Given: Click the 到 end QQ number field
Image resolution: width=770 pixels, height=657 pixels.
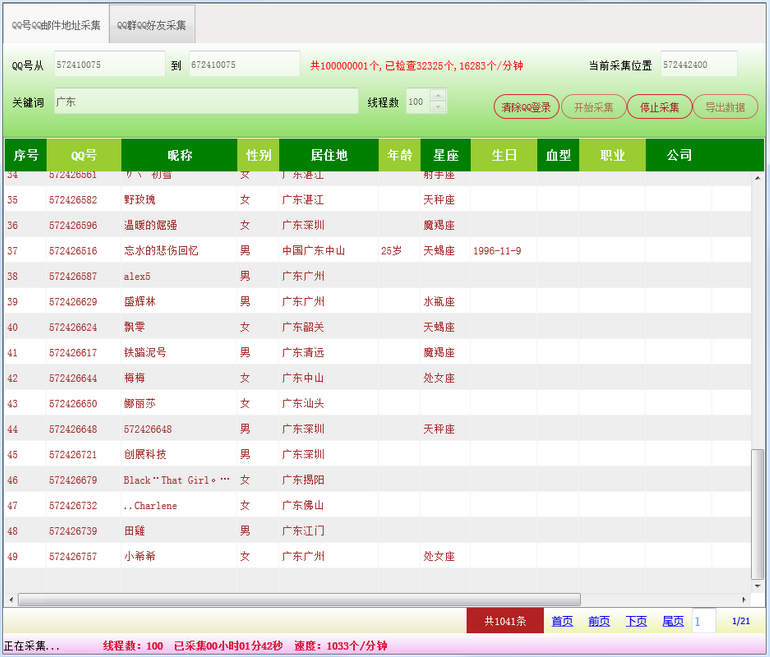Looking at the screenshot, I should coord(244,65).
